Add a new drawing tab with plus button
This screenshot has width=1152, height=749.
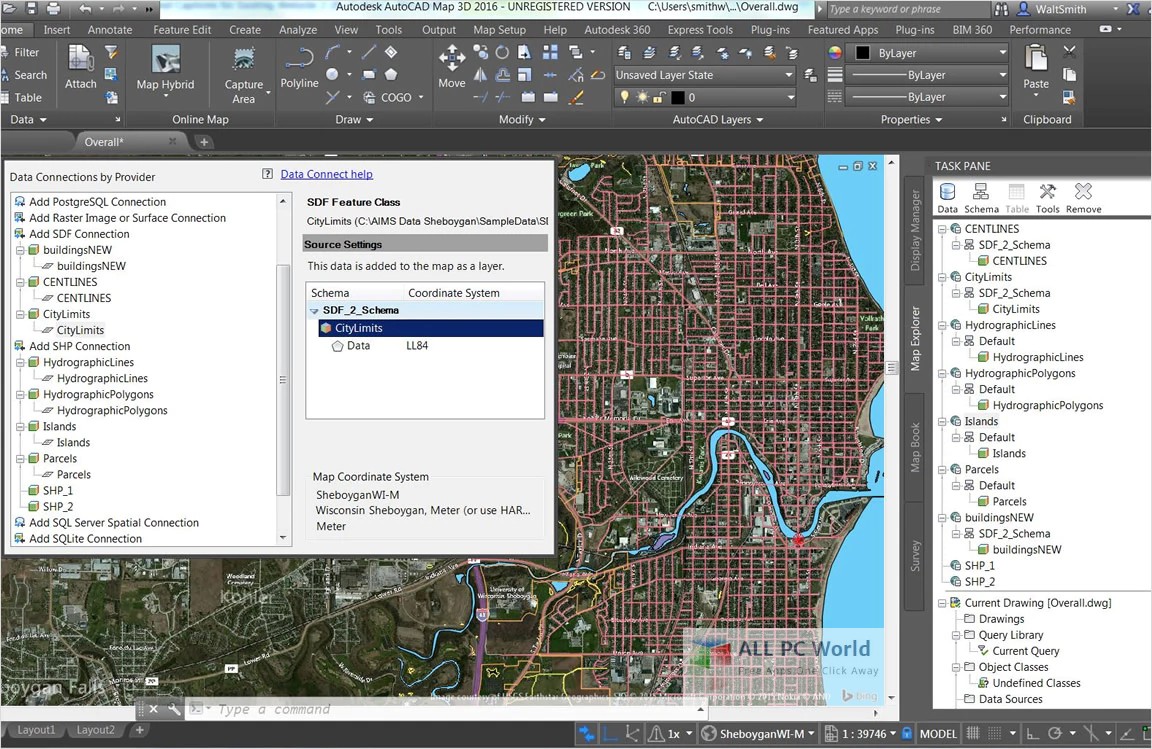[x=204, y=142]
